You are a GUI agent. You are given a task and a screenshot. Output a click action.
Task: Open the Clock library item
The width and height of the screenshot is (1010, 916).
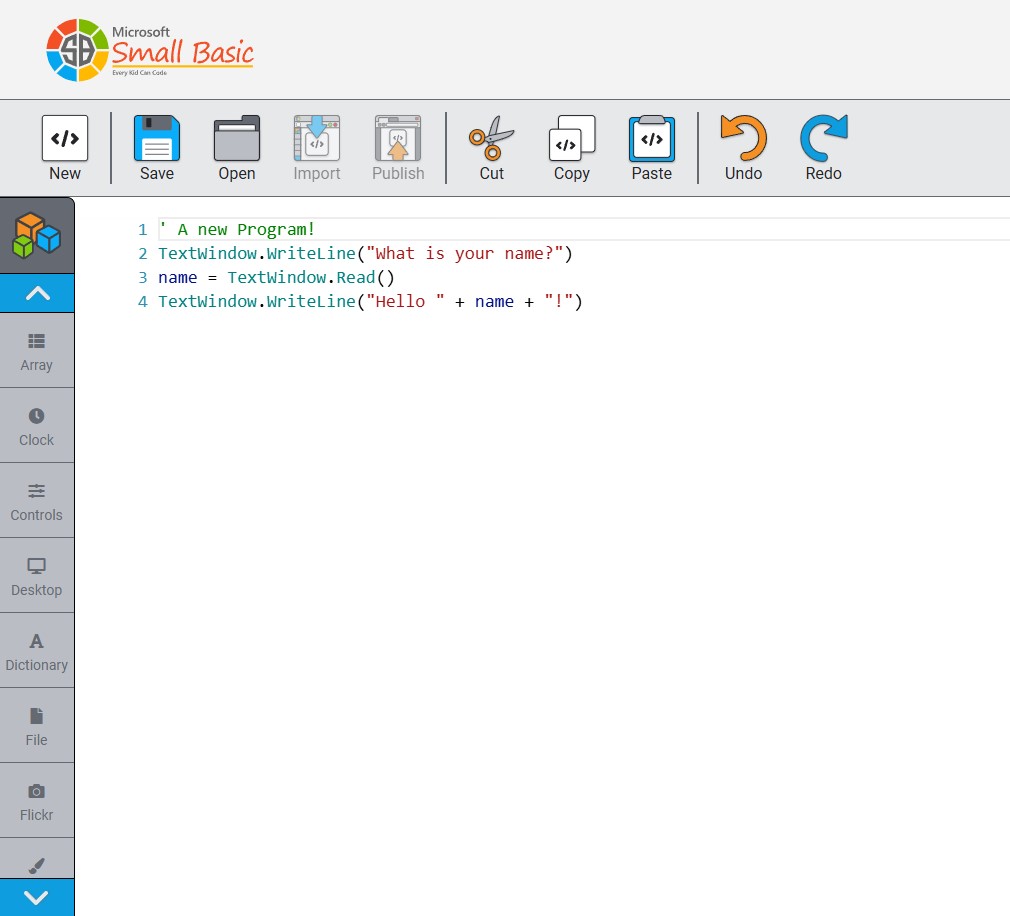tap(37, 426)
